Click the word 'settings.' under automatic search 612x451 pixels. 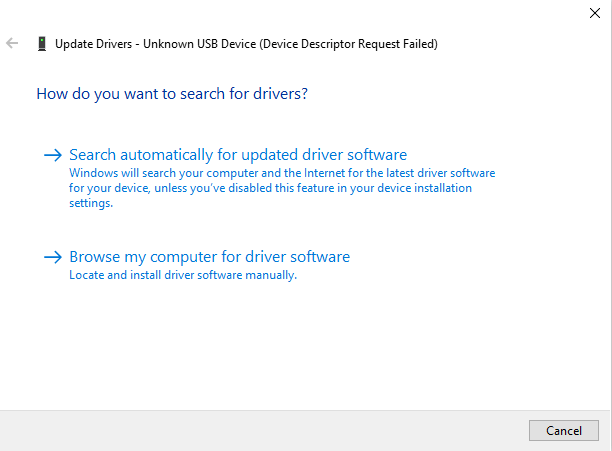91,203
